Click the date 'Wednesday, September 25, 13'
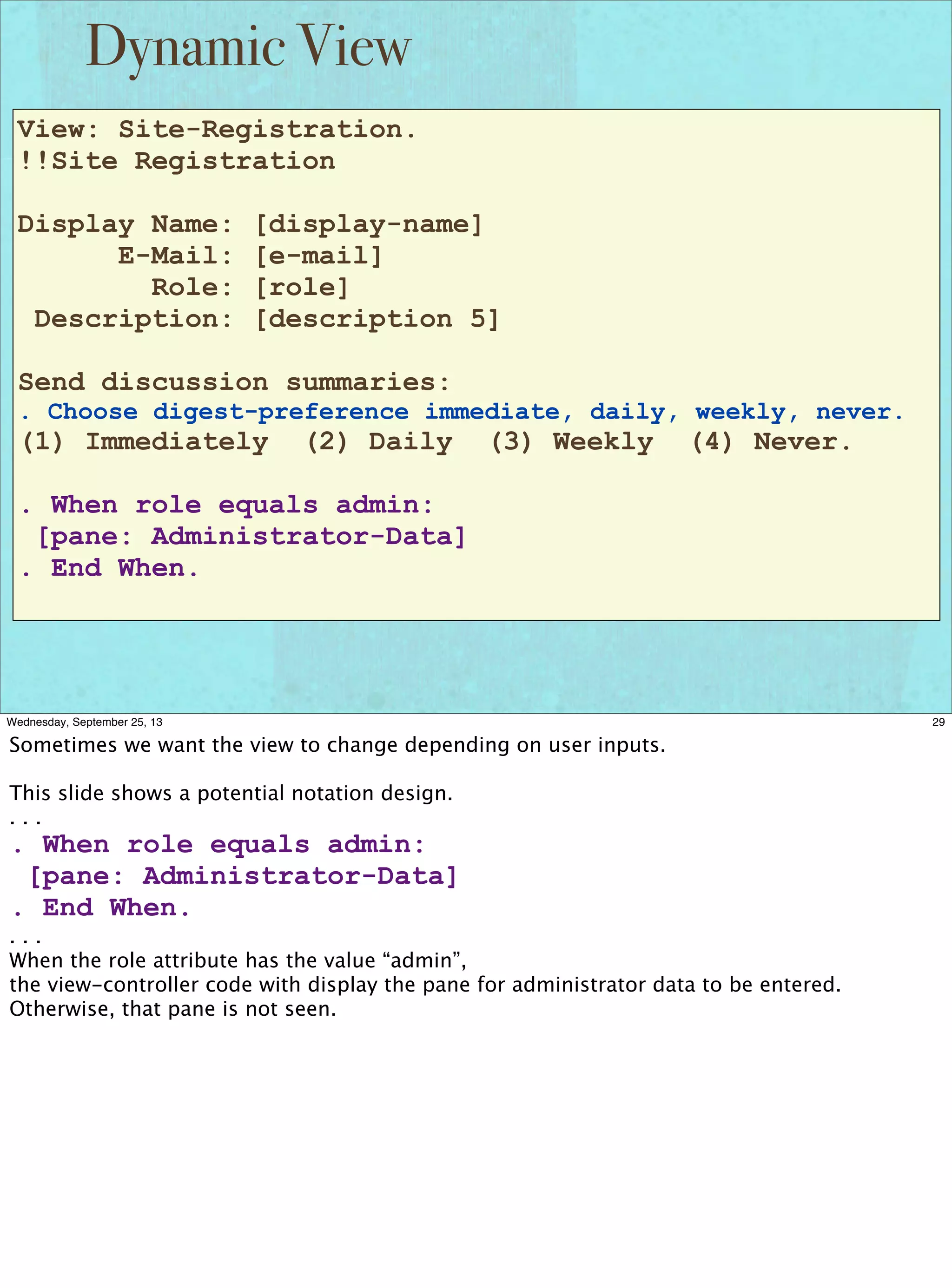This screenshot has width=952, height=1288. 84,722
